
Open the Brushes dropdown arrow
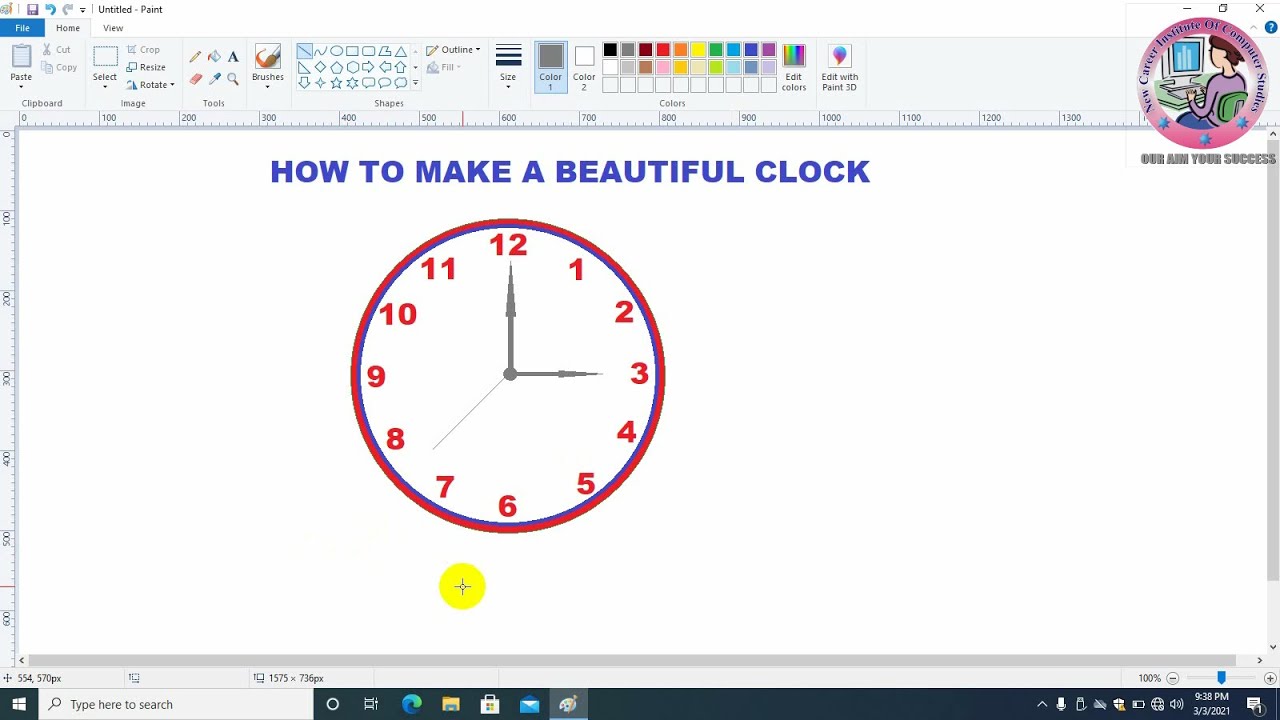(x=267, y=87)
